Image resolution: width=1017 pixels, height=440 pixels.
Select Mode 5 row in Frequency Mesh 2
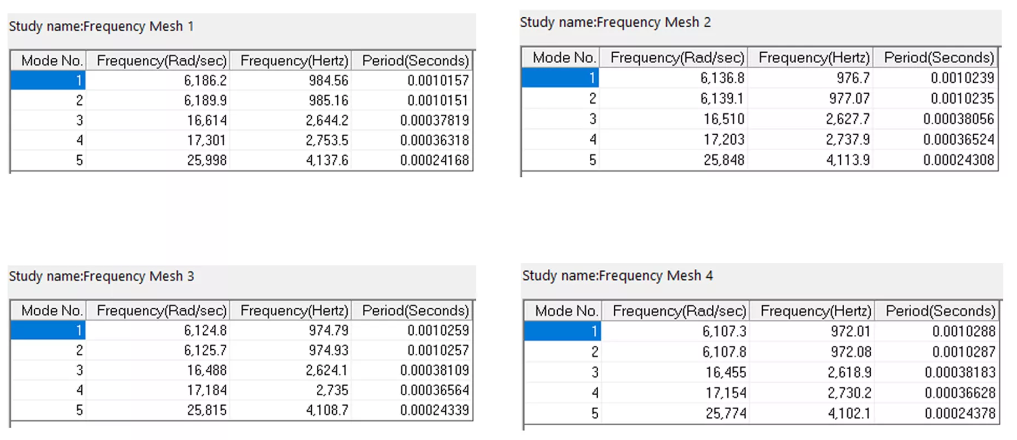[x=759, y=159]
